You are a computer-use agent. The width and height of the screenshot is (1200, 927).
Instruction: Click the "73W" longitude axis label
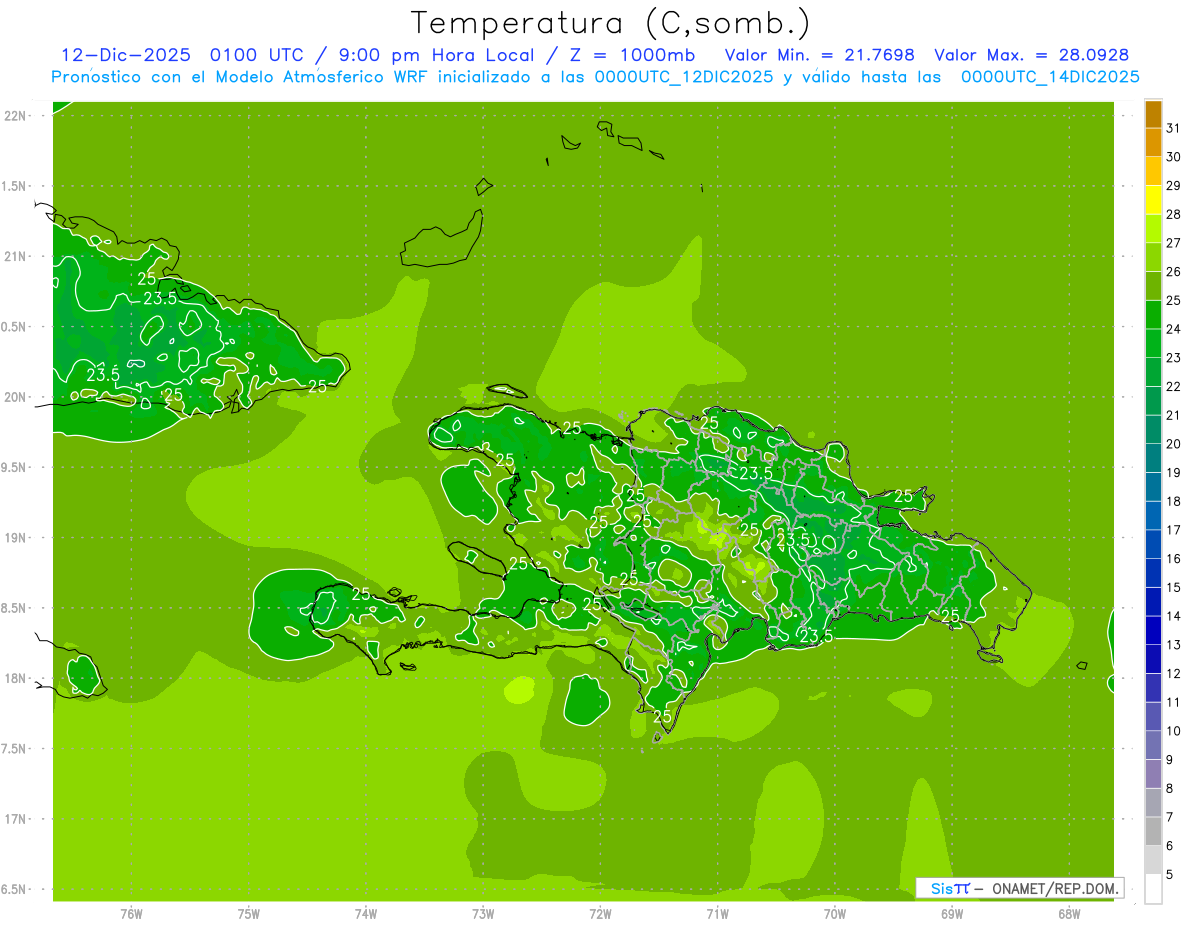(483, 914)
